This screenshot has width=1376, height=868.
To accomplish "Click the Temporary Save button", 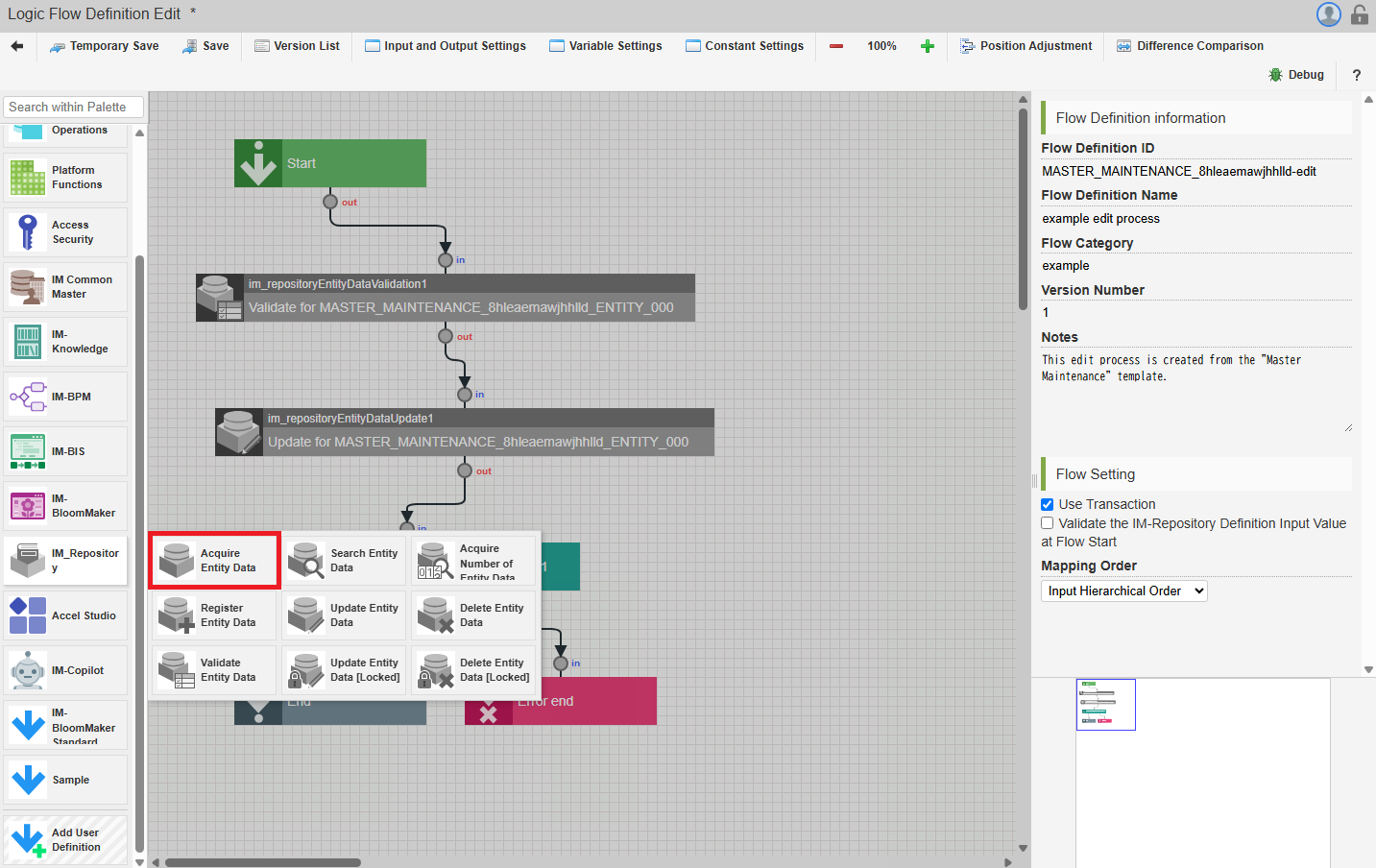I will (105, 46).
